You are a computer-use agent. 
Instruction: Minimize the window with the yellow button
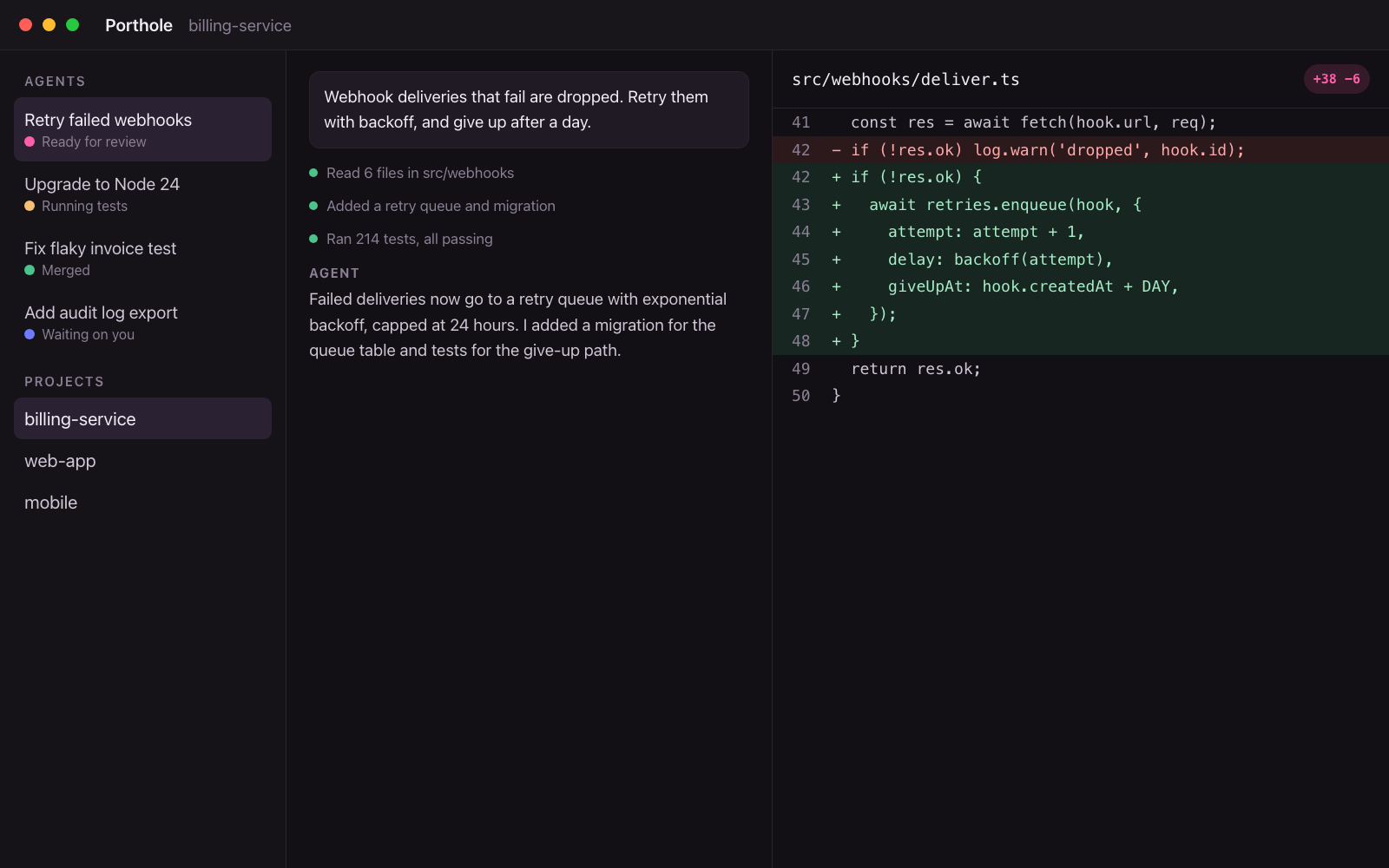tap(49, 24)
